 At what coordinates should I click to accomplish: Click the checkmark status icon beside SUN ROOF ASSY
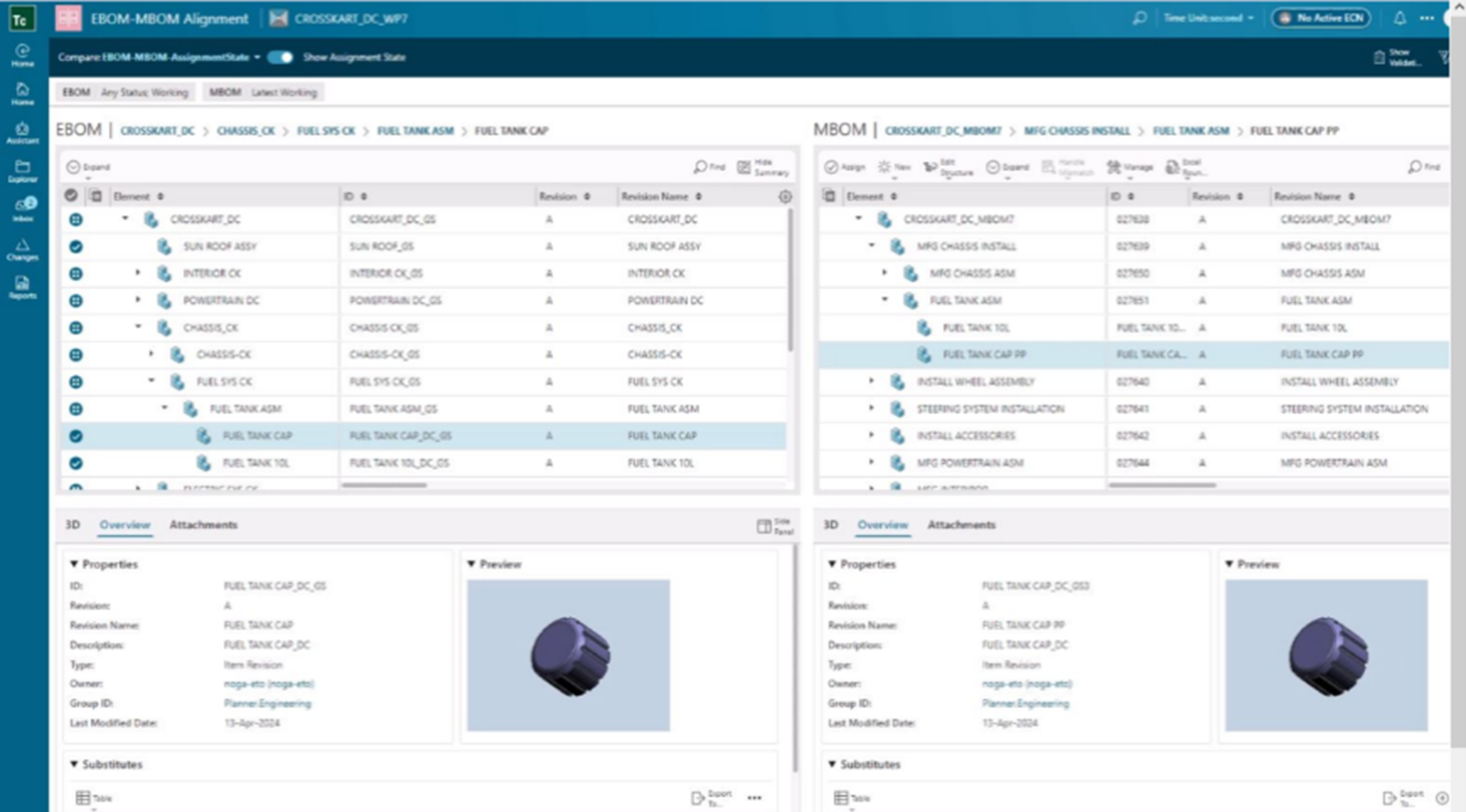75,245
